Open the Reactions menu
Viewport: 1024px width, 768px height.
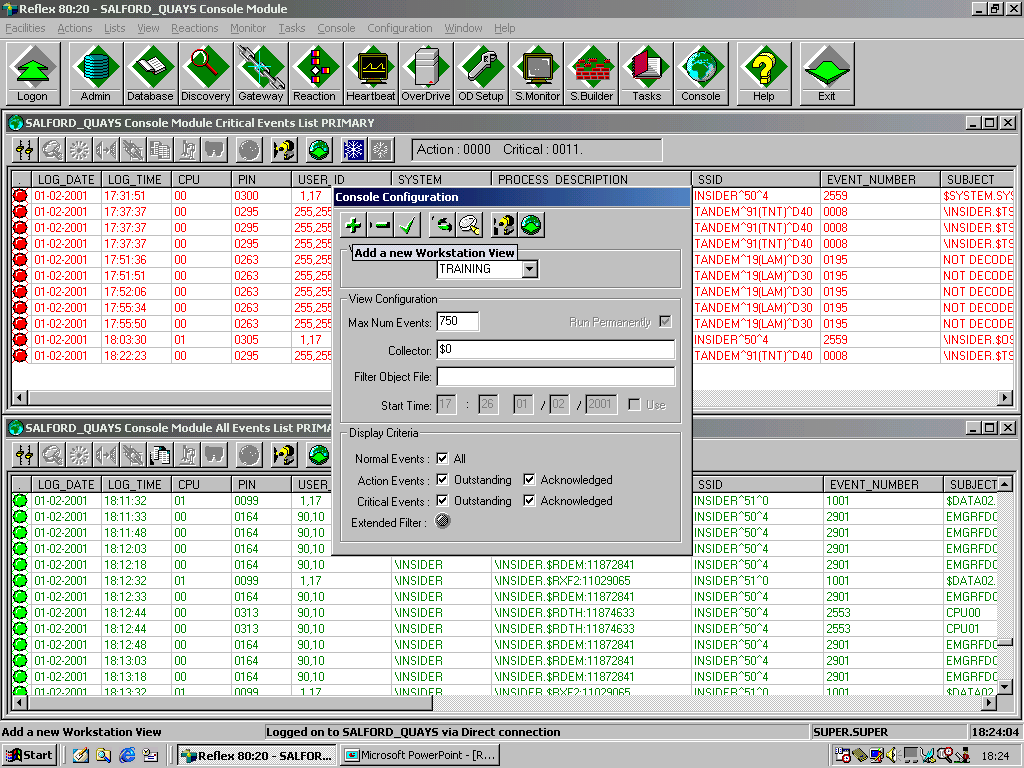[x=194, y=28]
